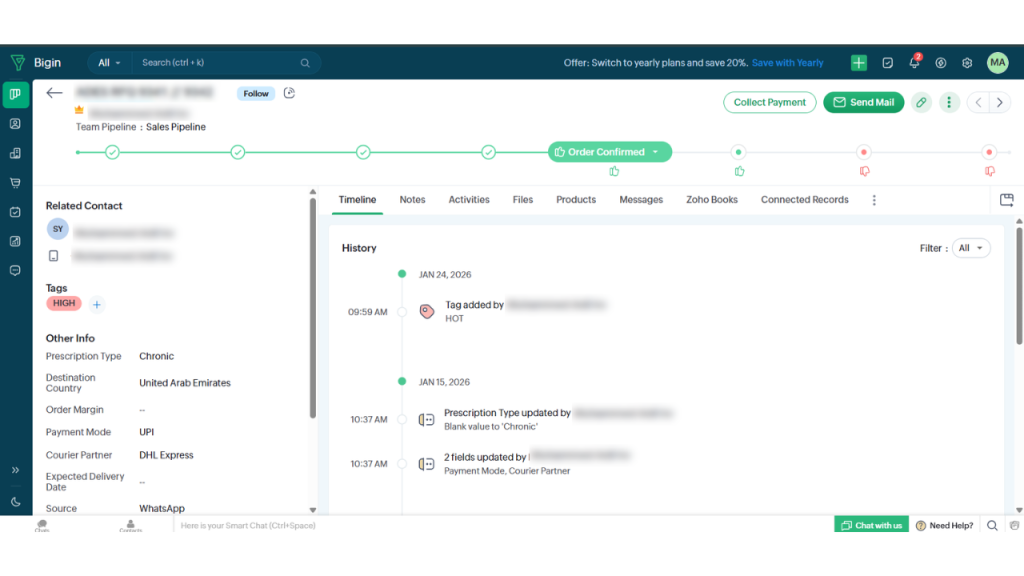Open Contacts icon in left sidebar

click(15, 124)
